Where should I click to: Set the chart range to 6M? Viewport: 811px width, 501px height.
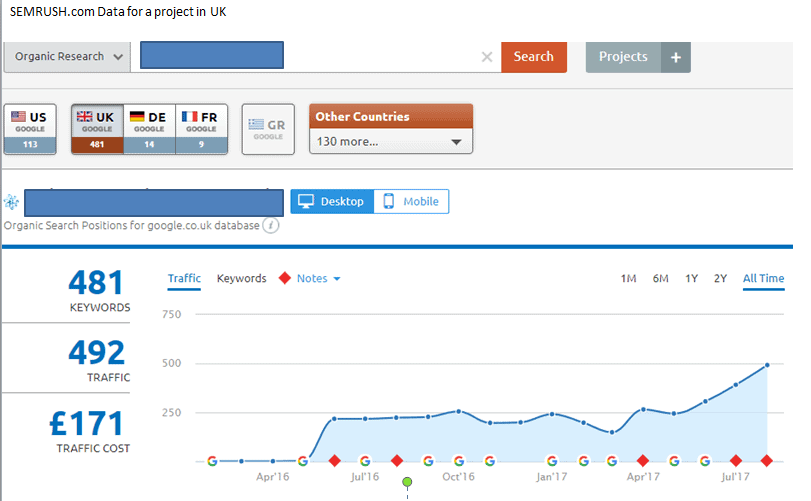(660, 279)
